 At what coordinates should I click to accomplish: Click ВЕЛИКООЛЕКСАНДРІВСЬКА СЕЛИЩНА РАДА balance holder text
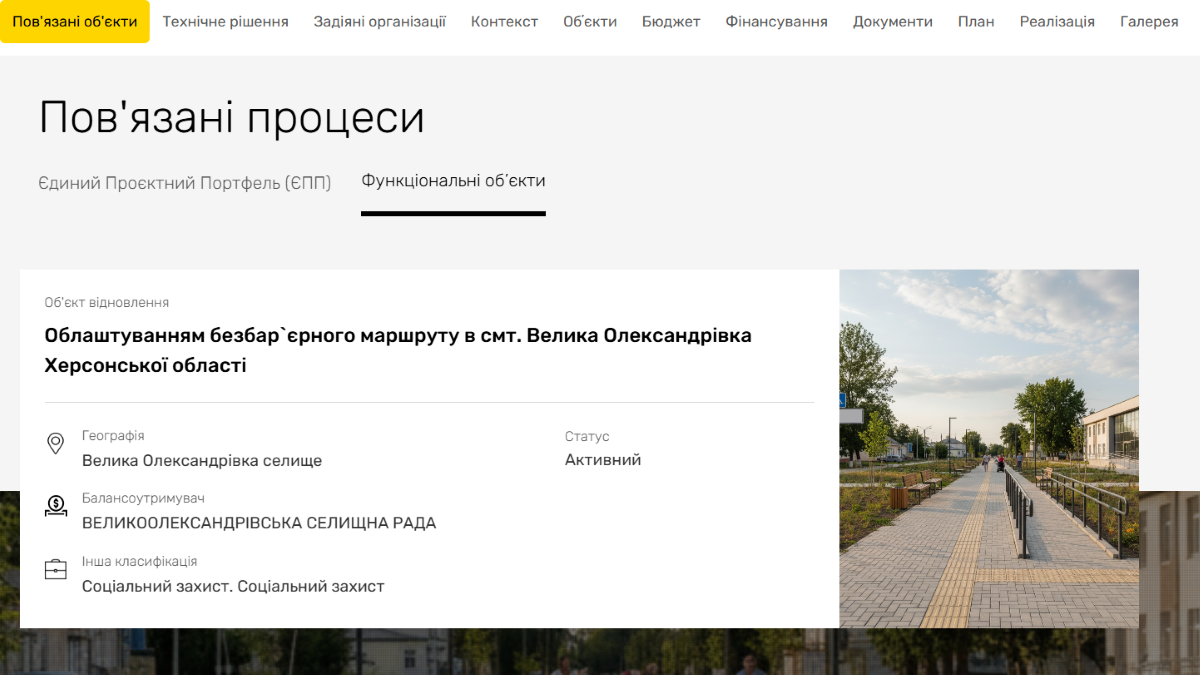259,523
